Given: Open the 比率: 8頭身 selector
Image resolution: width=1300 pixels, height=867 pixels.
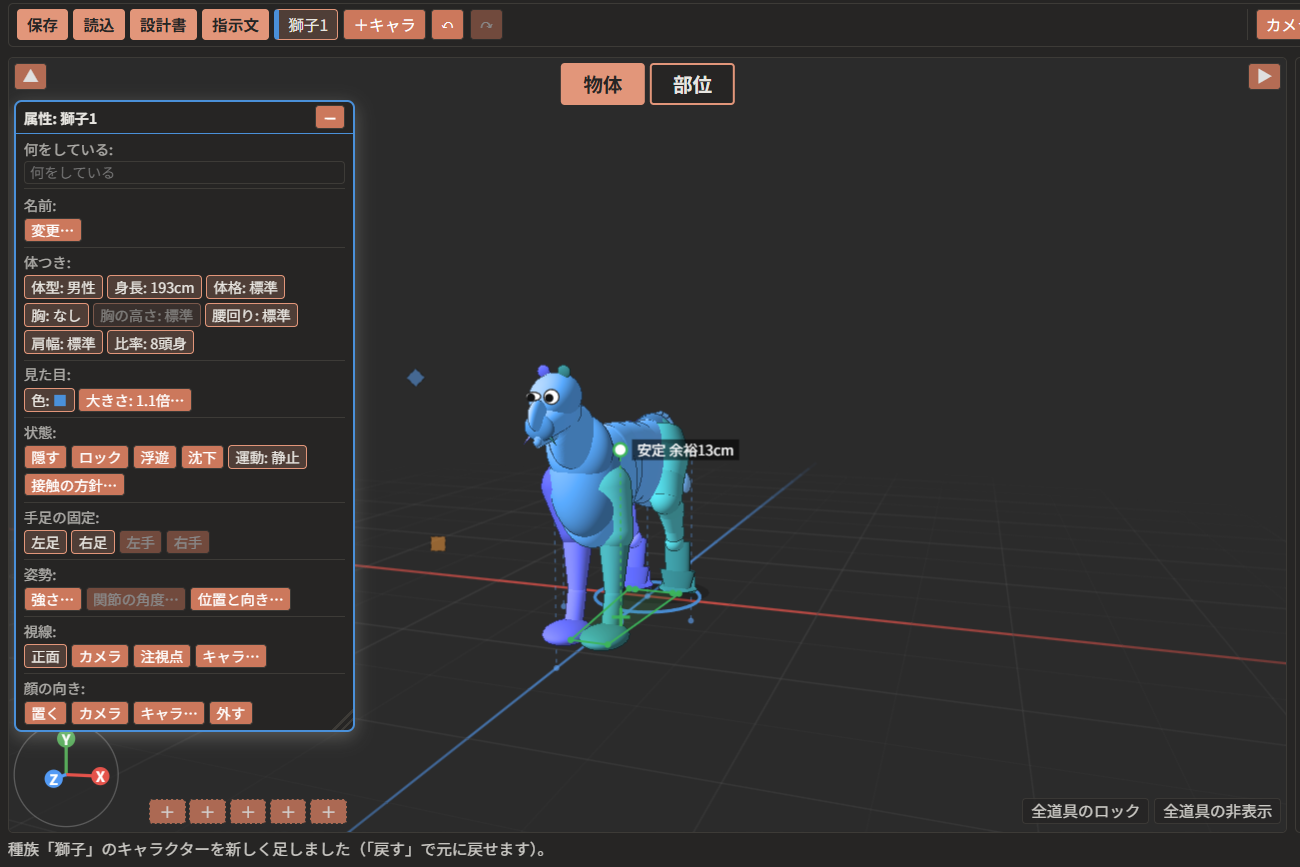Looking at the screenshot, I should coord(150,343).
